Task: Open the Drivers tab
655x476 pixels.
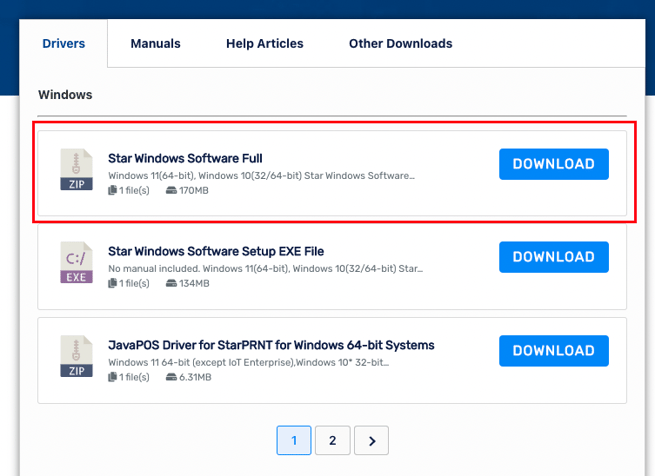Action: (x=63, y=44)
